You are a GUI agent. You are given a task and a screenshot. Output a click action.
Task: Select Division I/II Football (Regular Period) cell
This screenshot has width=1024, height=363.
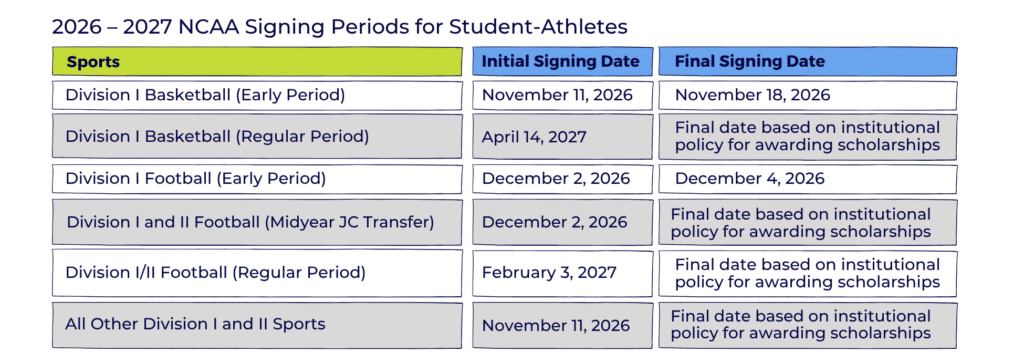(257, 272)
